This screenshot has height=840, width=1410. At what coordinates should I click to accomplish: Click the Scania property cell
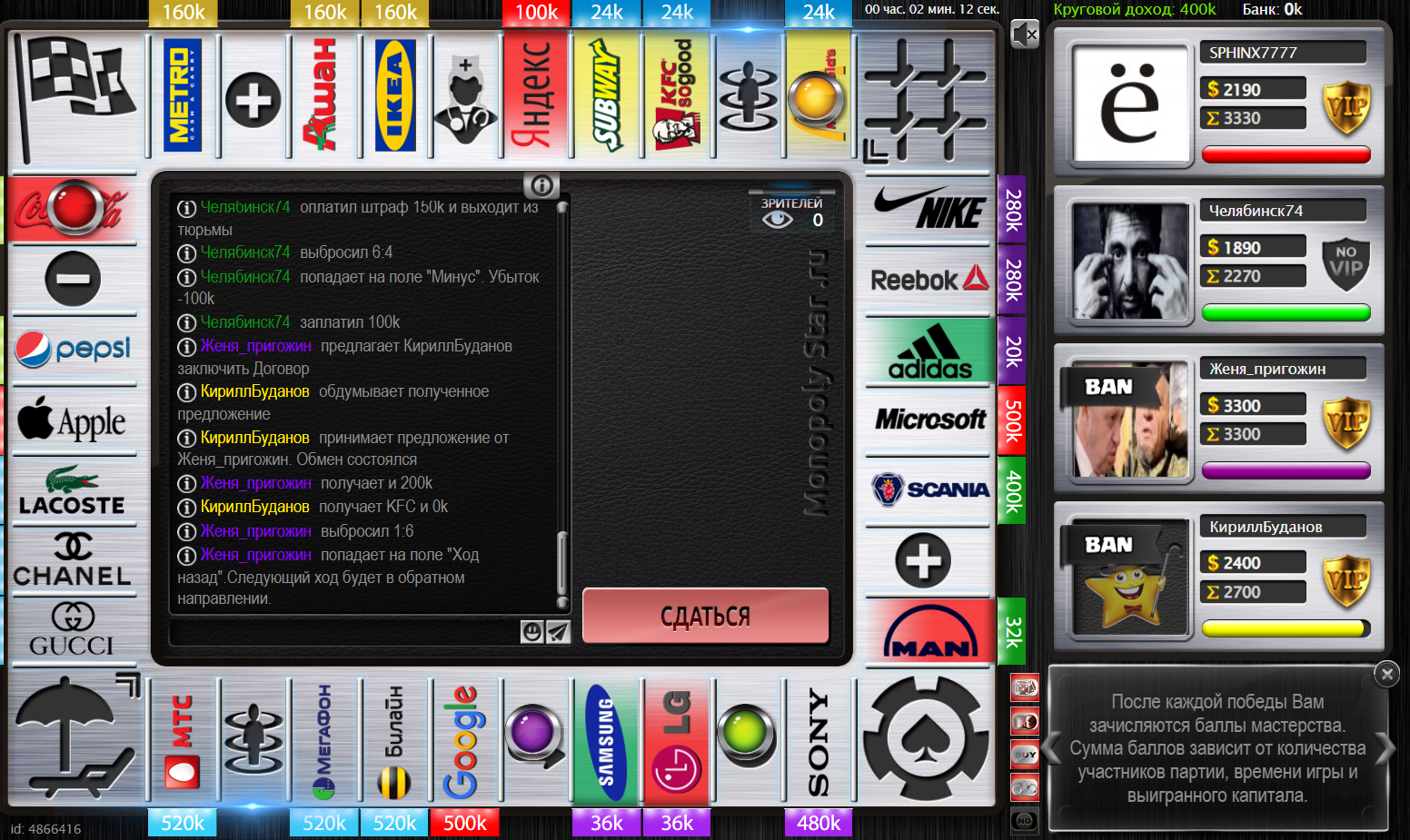928,490
